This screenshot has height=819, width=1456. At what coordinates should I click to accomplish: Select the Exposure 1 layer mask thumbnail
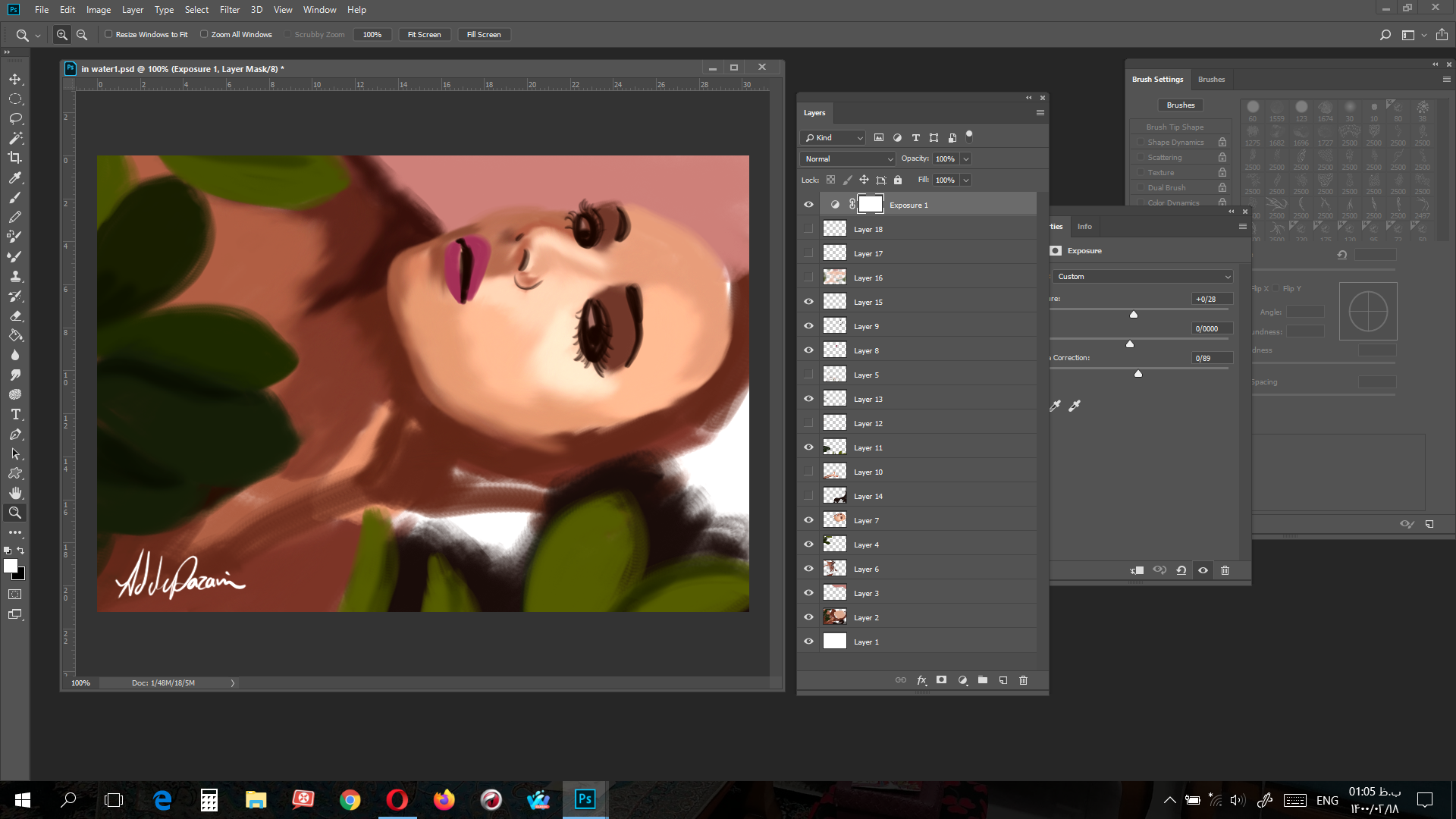[x=871, y=204]
